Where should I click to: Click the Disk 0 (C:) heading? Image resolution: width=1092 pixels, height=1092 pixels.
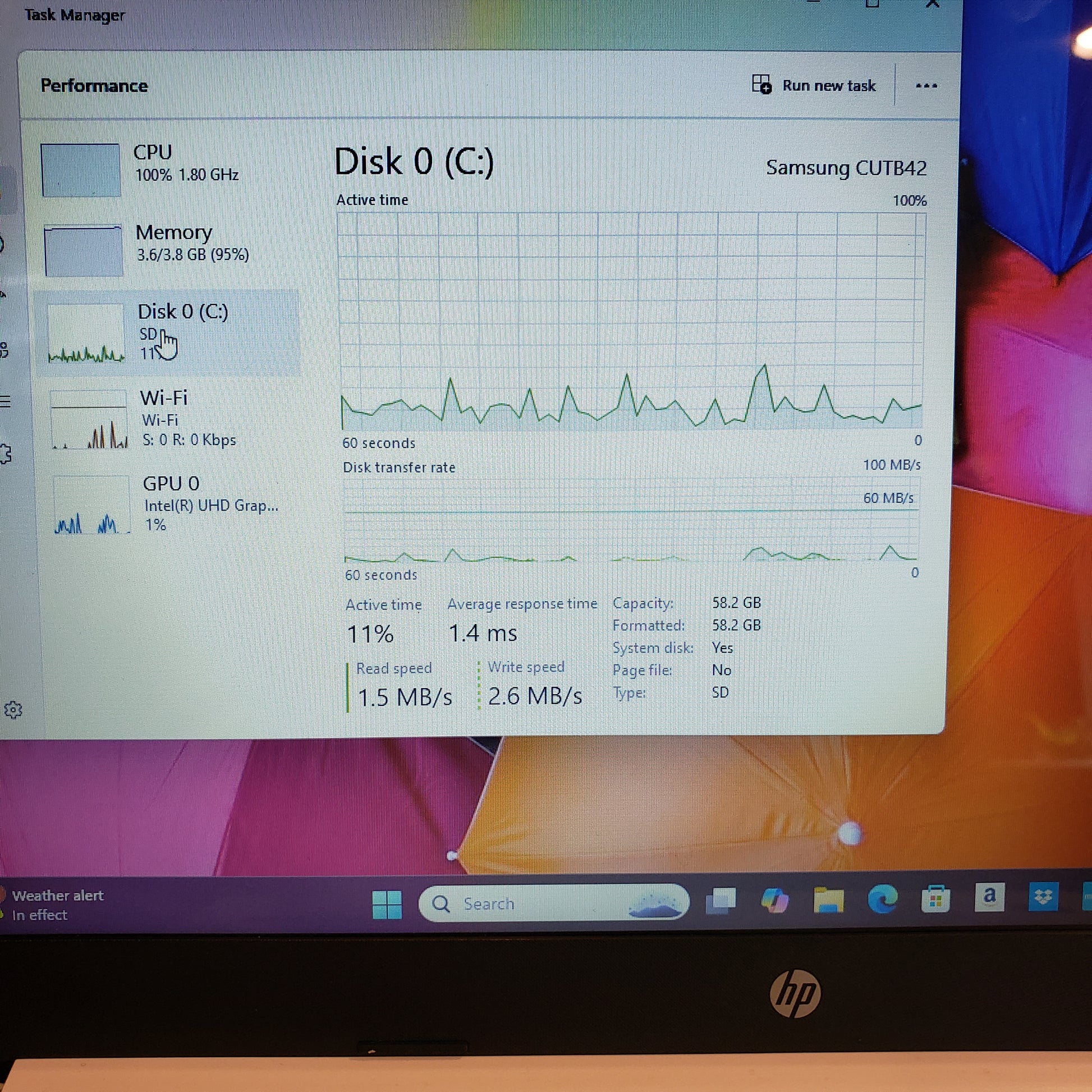tap(414, 162)
